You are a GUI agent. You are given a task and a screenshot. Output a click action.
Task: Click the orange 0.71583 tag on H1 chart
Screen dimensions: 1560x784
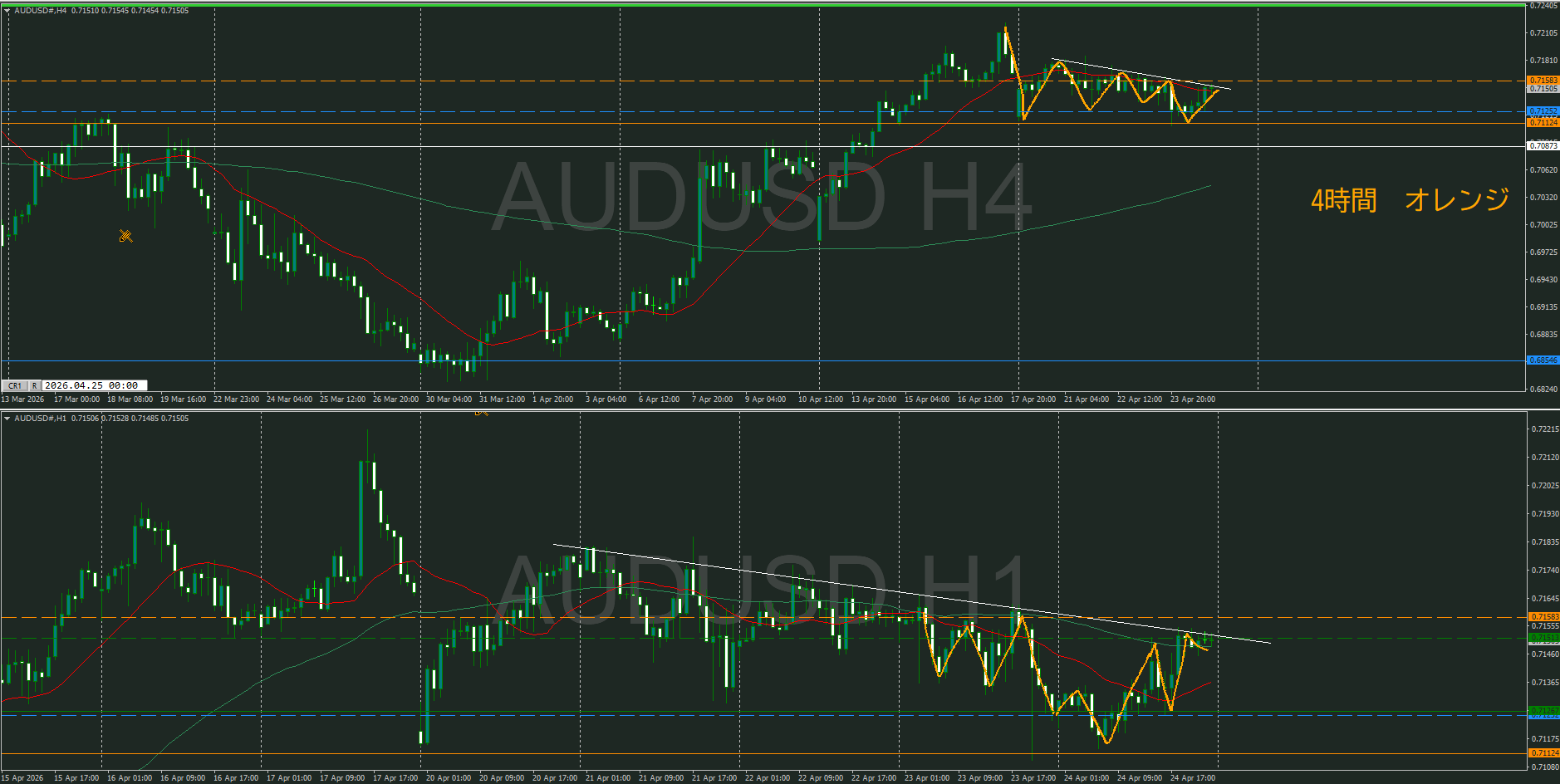coord(1543,617)
